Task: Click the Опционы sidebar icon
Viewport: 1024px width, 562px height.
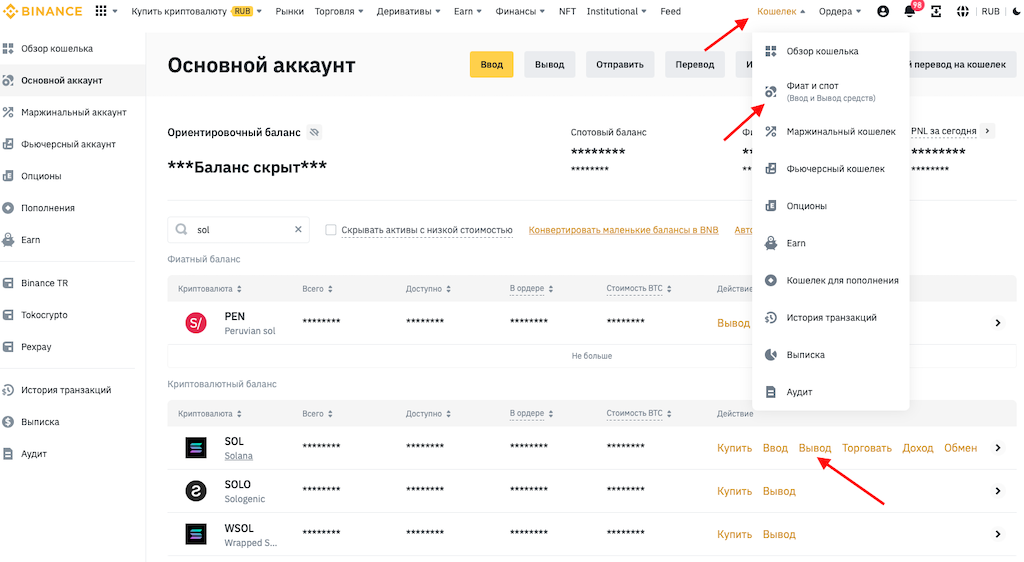Action: pyautogui.click(x=8, y=176)
